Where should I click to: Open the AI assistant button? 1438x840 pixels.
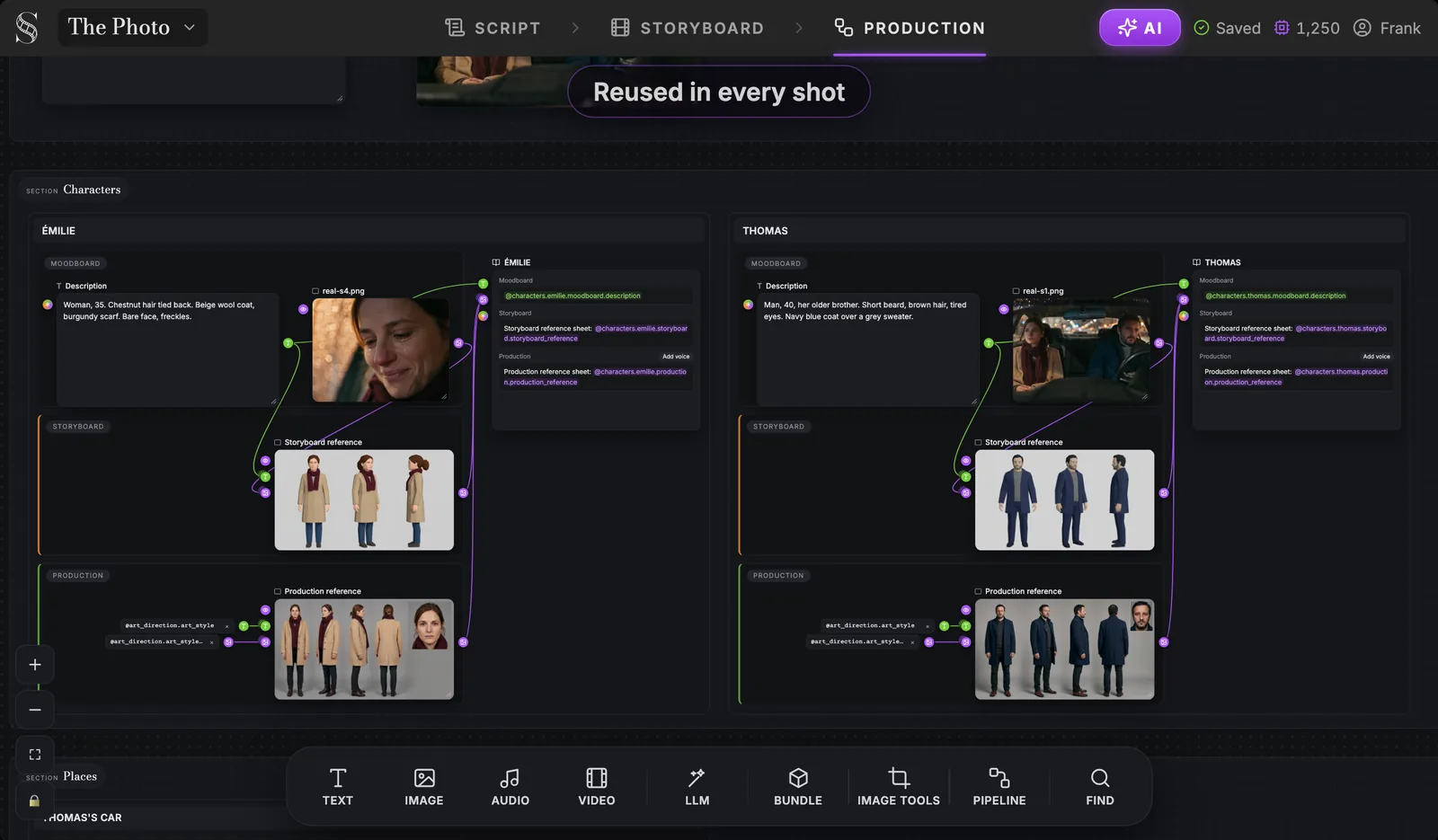pos(1140,28)
